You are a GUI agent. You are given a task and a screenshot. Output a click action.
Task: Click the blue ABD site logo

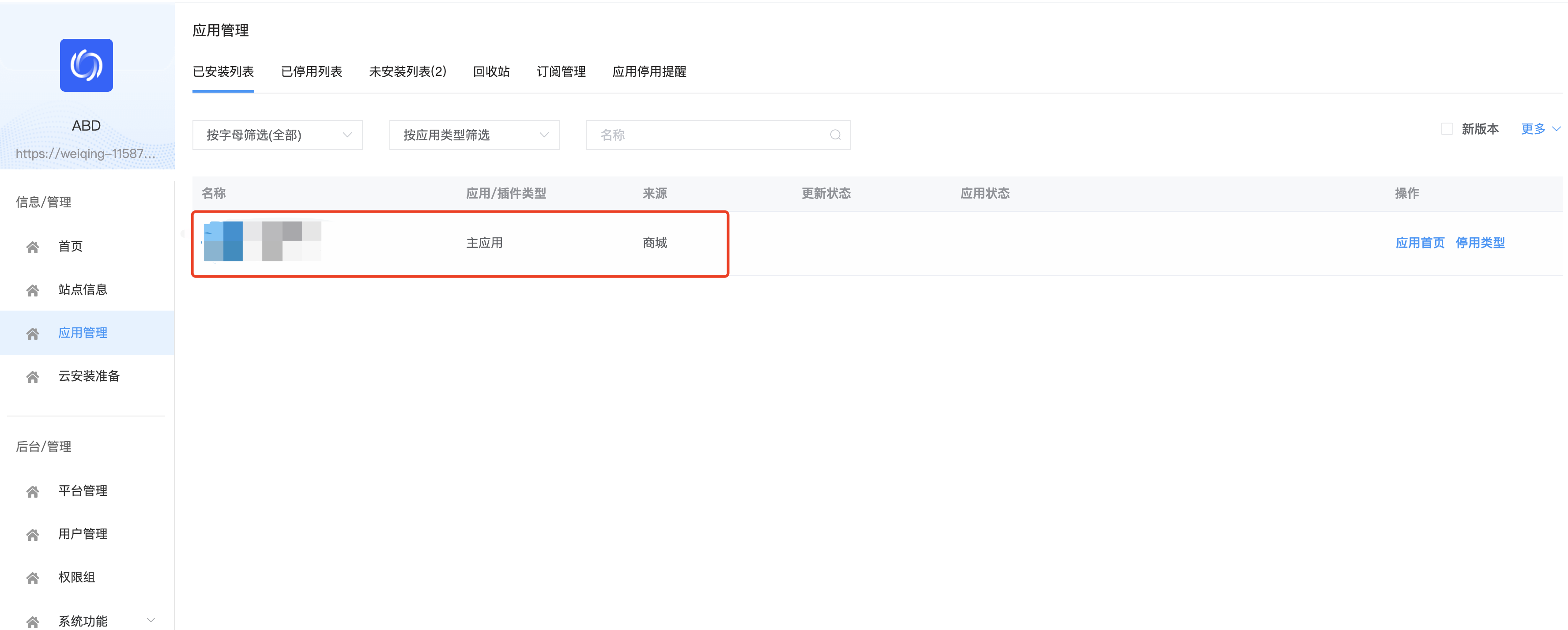[x=87, y=65]
